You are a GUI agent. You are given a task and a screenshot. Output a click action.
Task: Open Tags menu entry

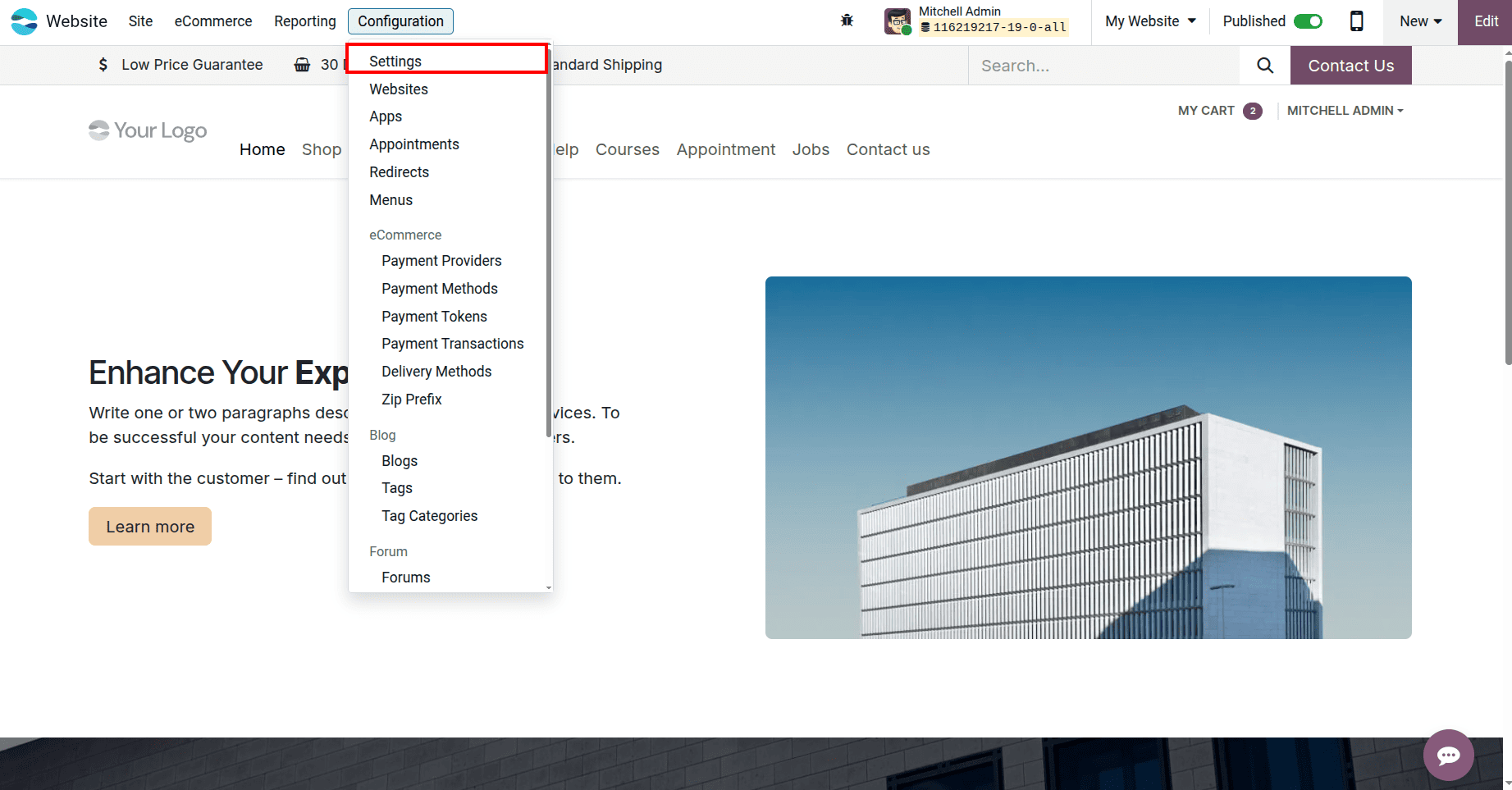pyautogui.click(x=447, y=488)
